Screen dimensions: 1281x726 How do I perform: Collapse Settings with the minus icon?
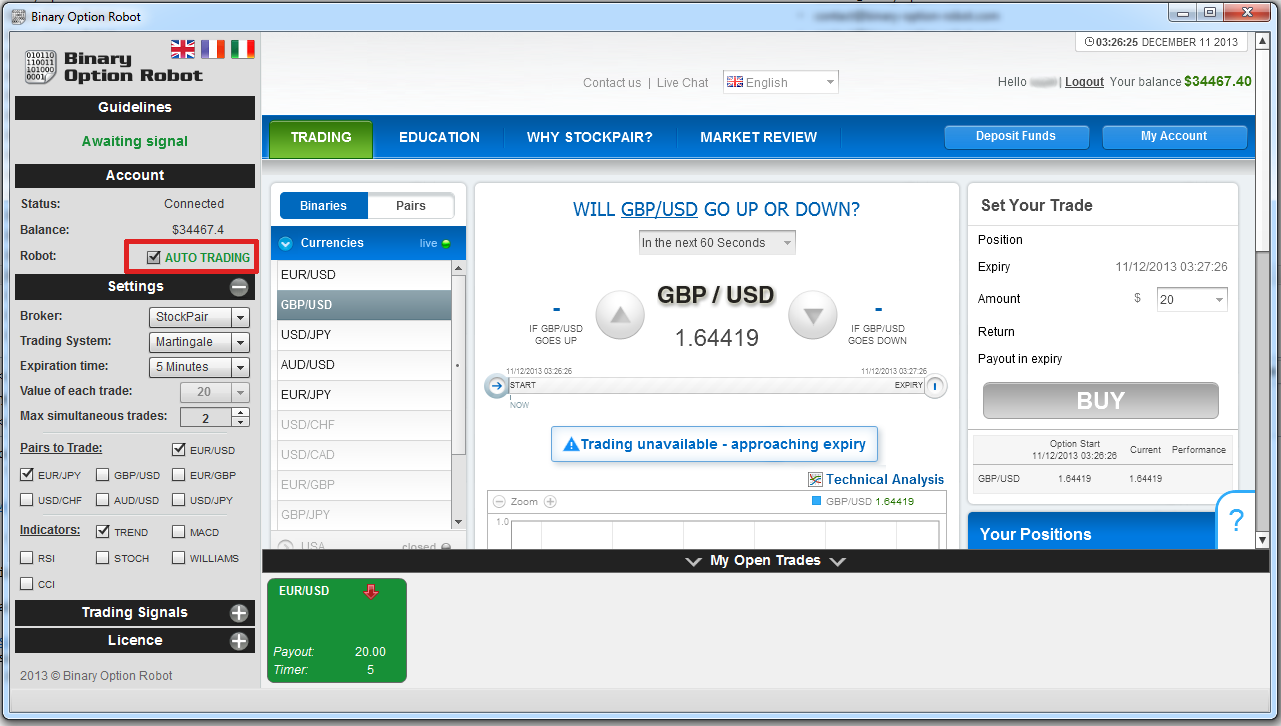coord(239,287)
